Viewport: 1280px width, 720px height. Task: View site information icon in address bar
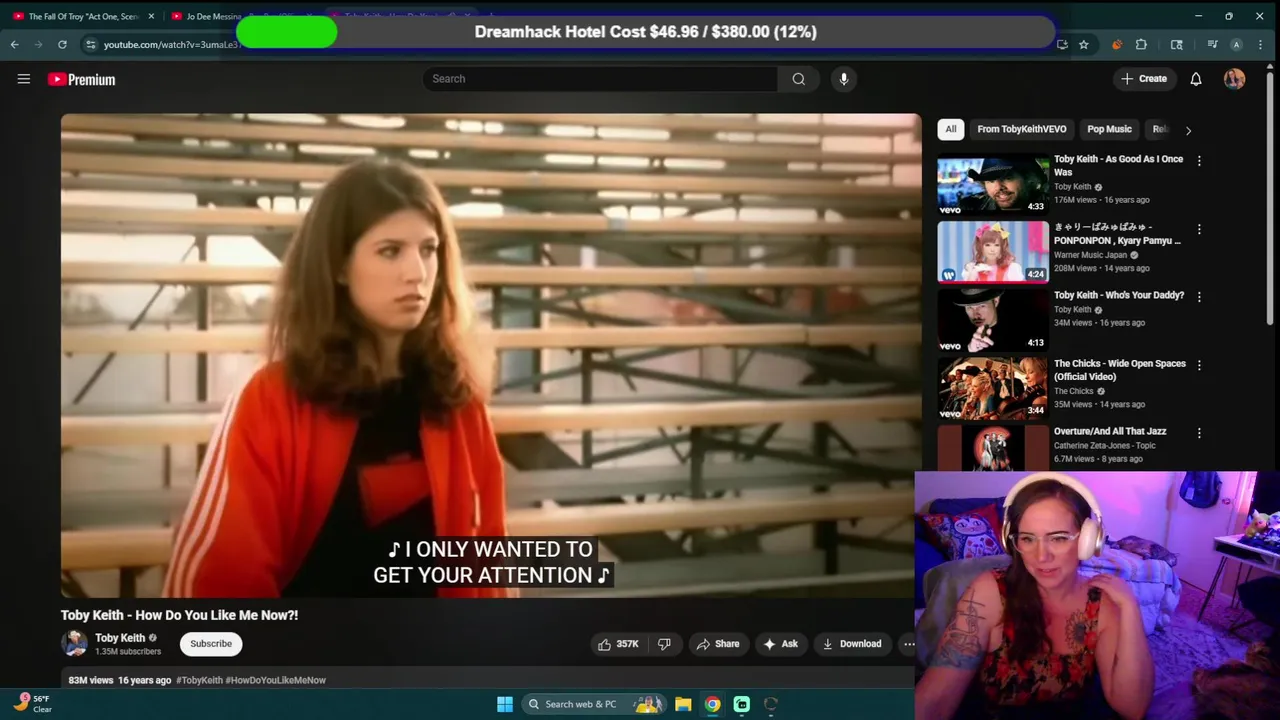[x=90, y=44]
